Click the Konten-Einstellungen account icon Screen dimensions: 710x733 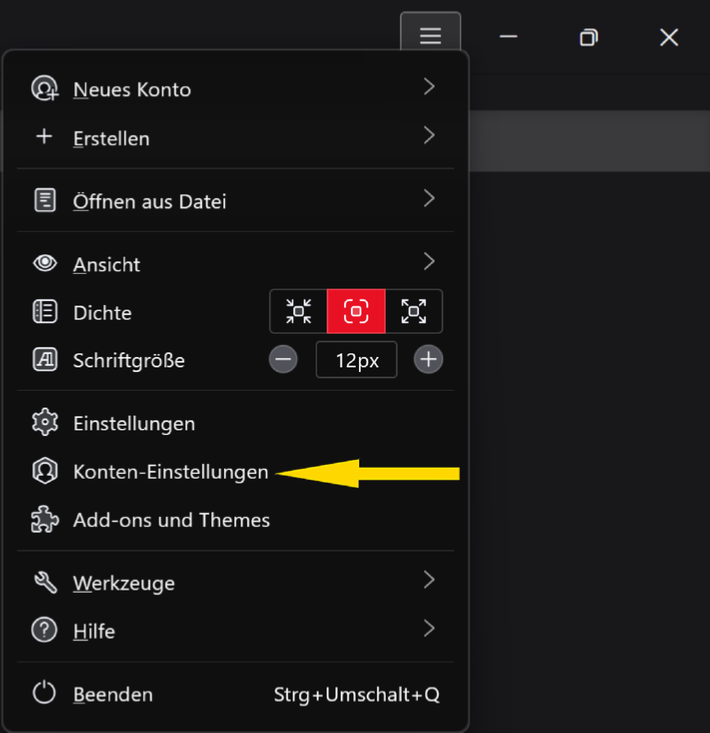point(45,472)
